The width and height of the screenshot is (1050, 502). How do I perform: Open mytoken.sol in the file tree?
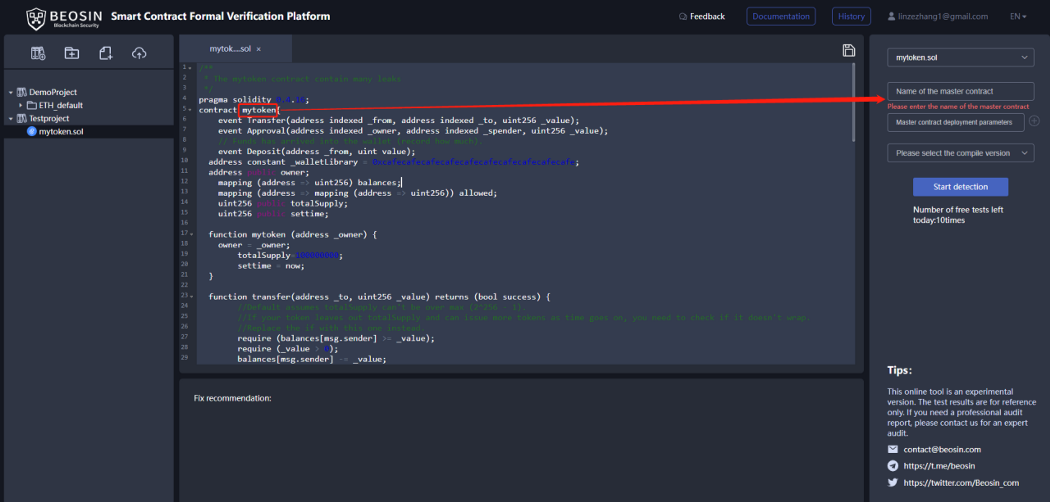(x=62, y=131)
